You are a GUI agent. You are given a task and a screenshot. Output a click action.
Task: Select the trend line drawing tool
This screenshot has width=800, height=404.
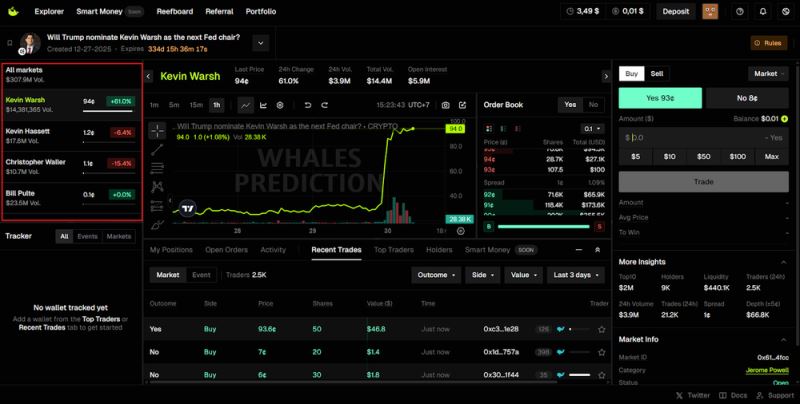point(157,149)
